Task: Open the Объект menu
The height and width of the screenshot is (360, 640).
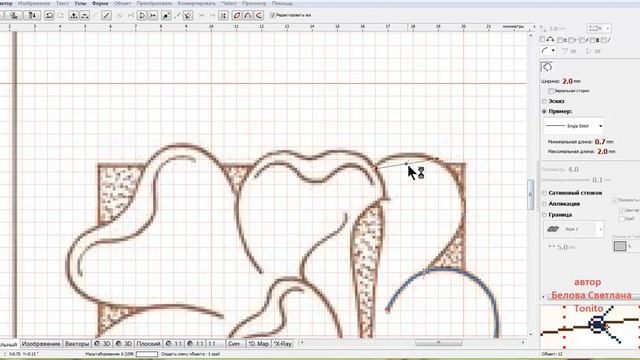Action: point(122,3)
